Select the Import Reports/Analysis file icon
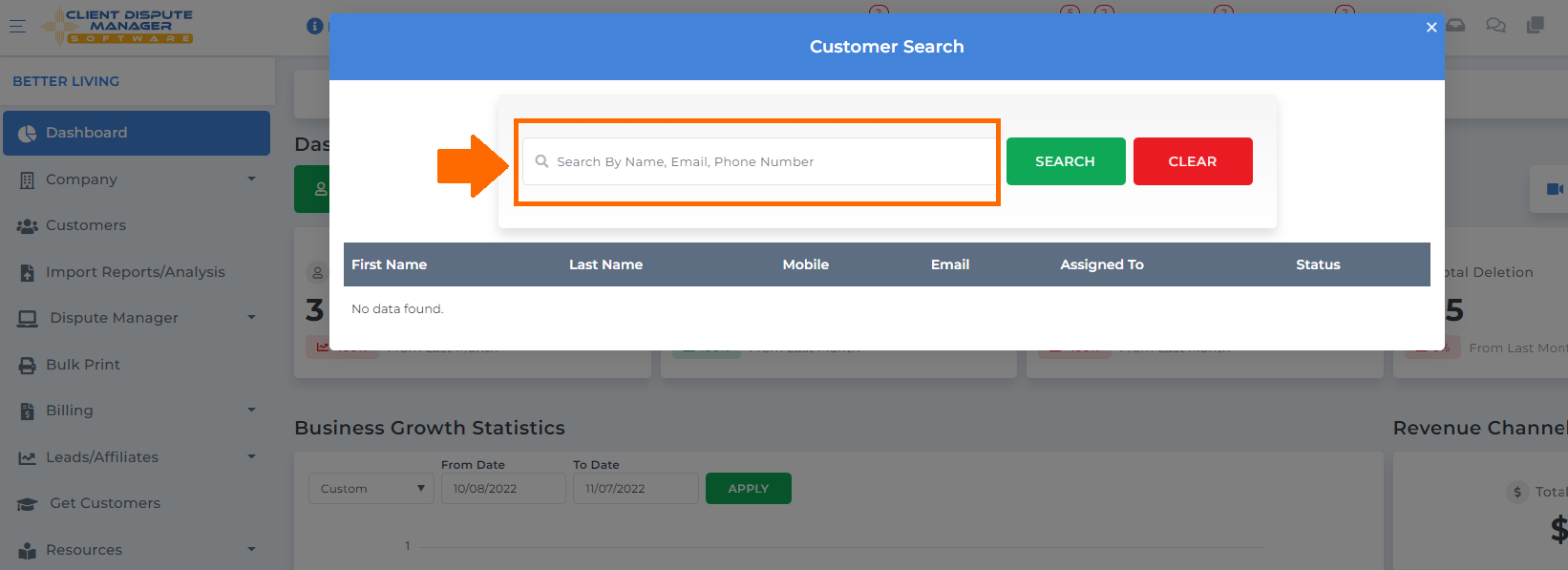1568x570 pixels. coord(27,273)
